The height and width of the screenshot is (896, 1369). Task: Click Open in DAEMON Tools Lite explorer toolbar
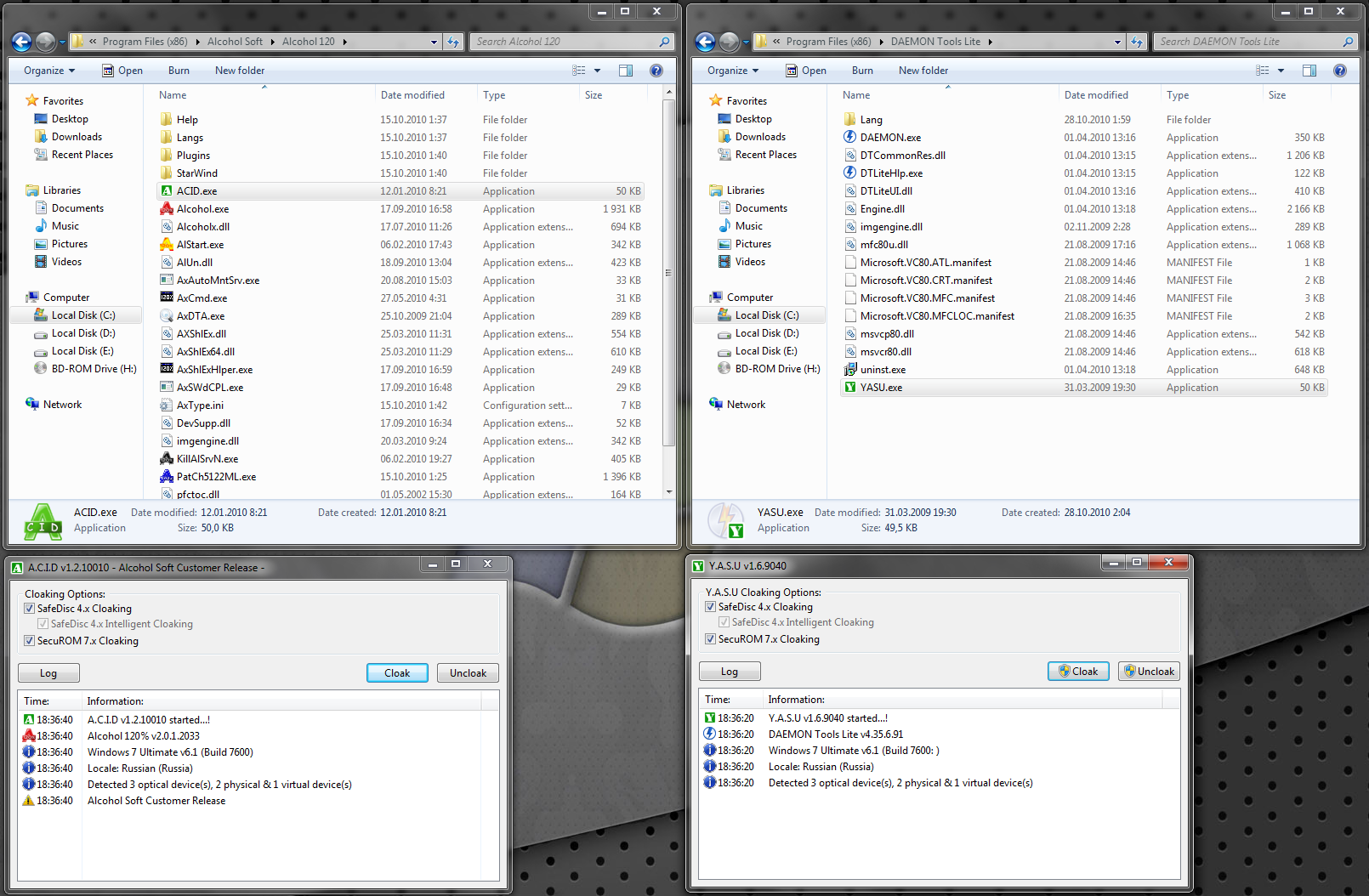pos(806,71)
